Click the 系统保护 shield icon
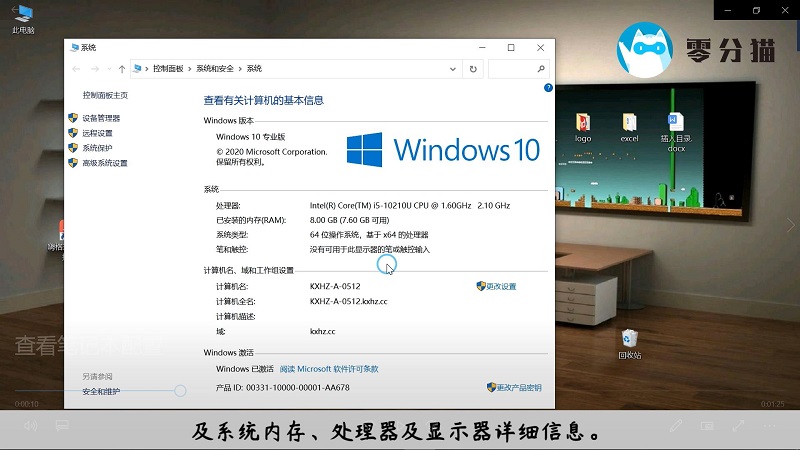The height and width of the screenshot is (450, 800). (73, 148)
